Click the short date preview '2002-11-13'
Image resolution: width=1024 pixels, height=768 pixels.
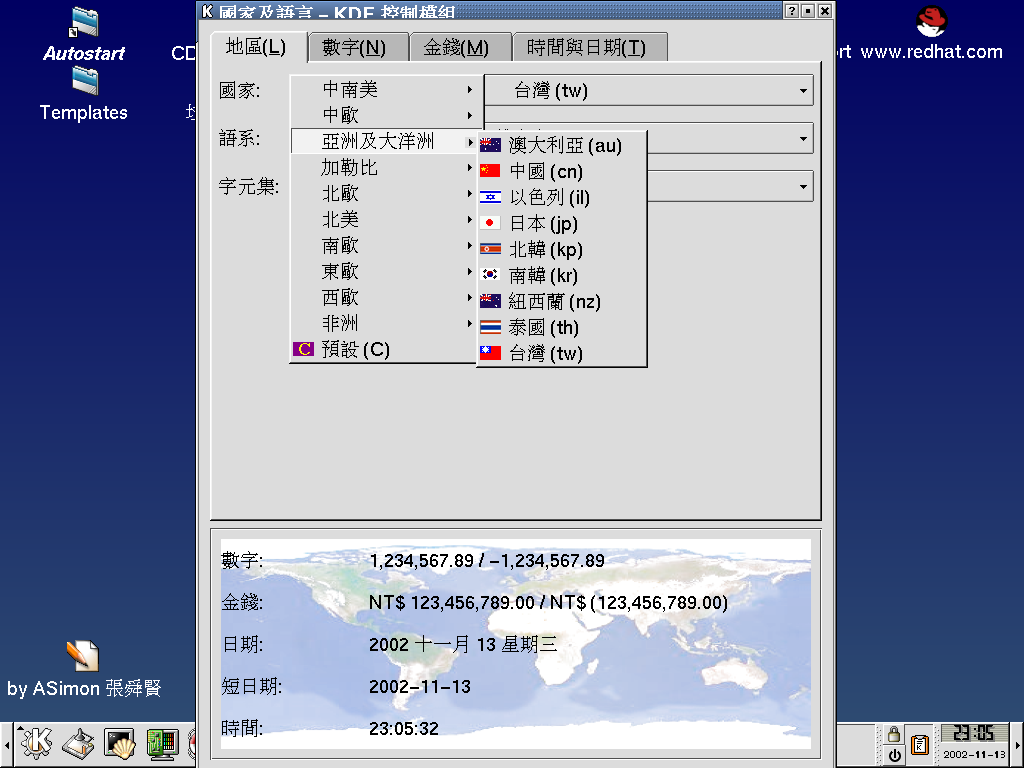pyautogui.click(x=420, y=687)
